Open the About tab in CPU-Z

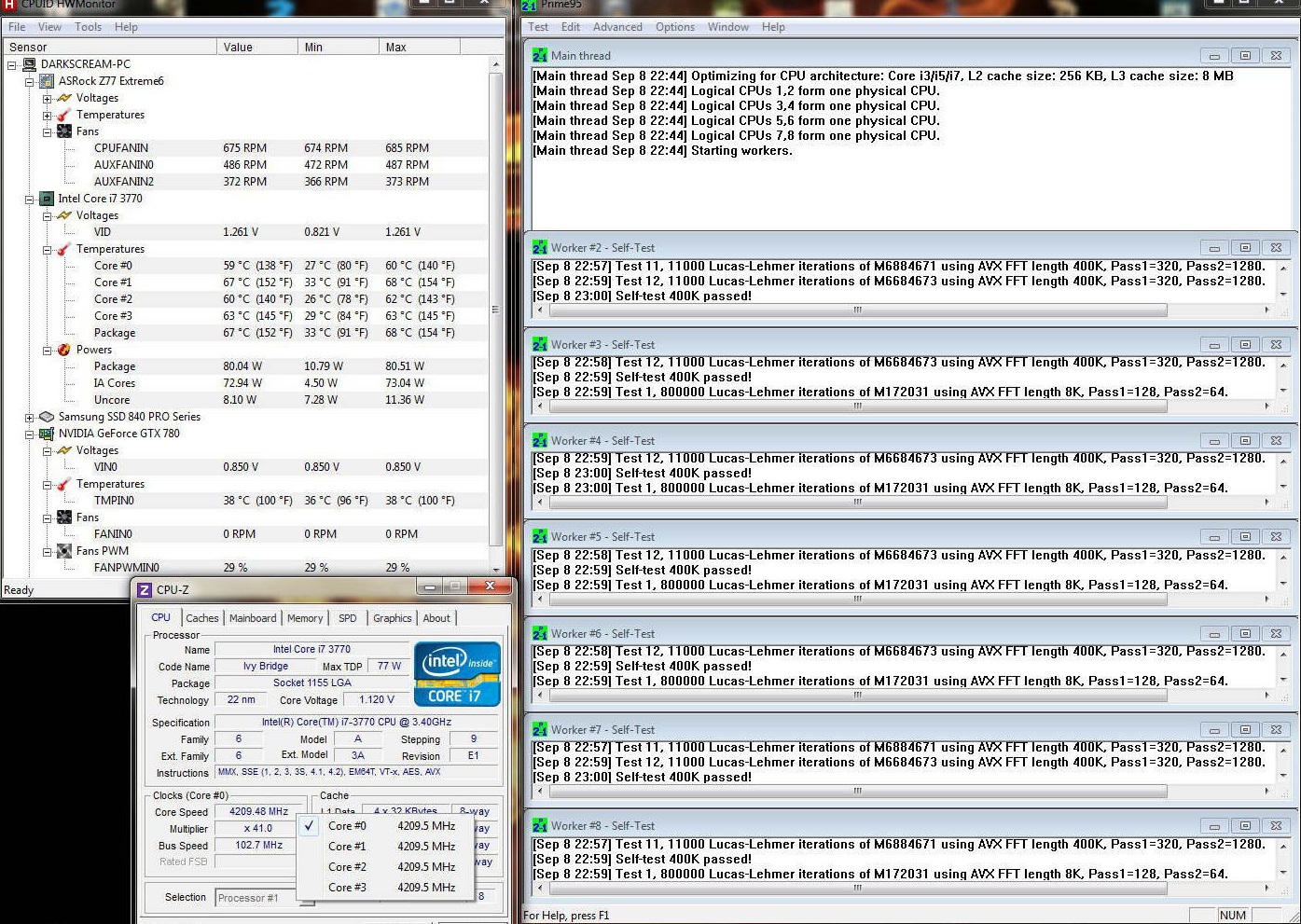436,618
